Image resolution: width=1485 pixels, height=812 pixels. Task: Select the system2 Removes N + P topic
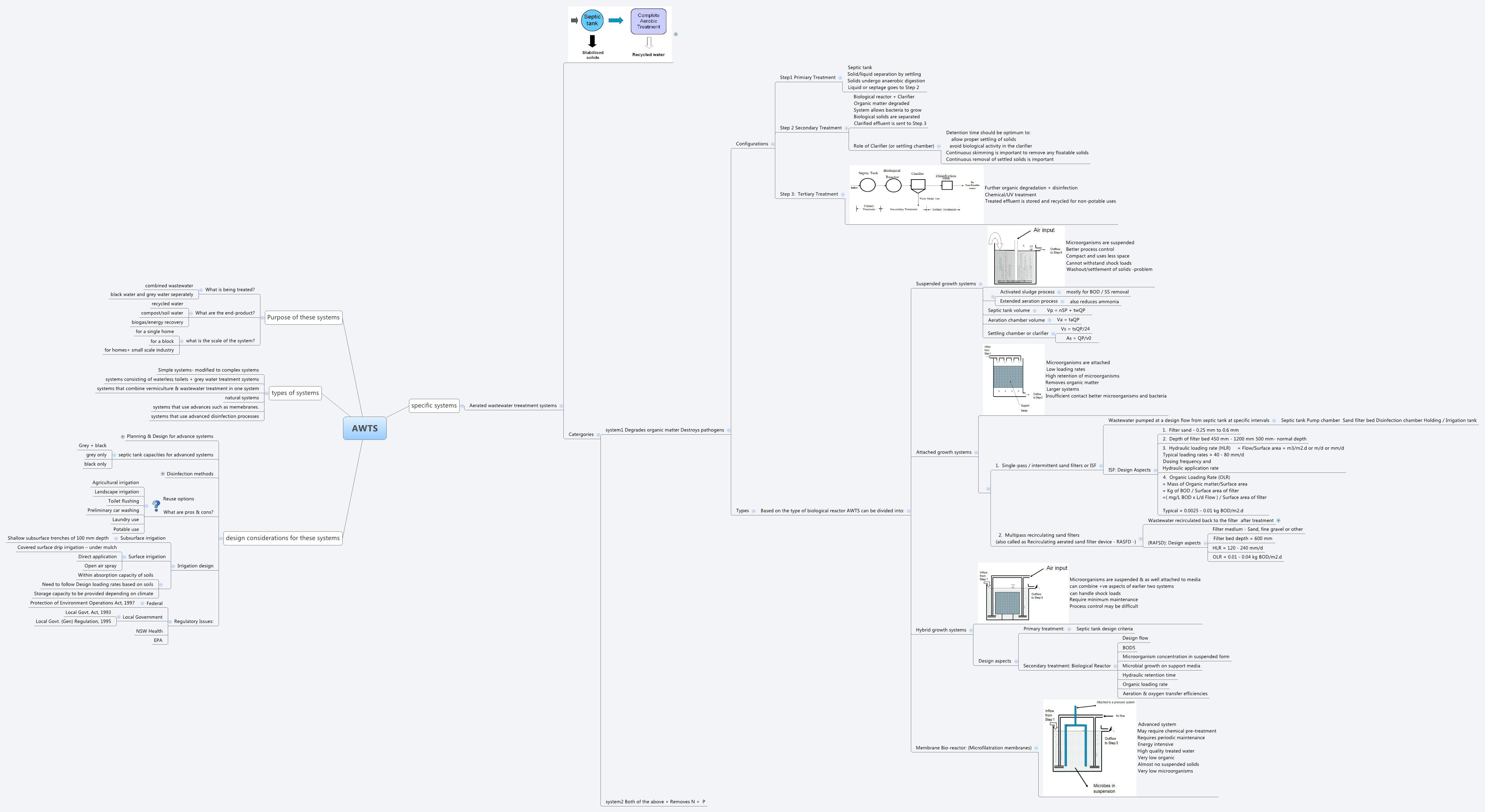pos(655,802)
